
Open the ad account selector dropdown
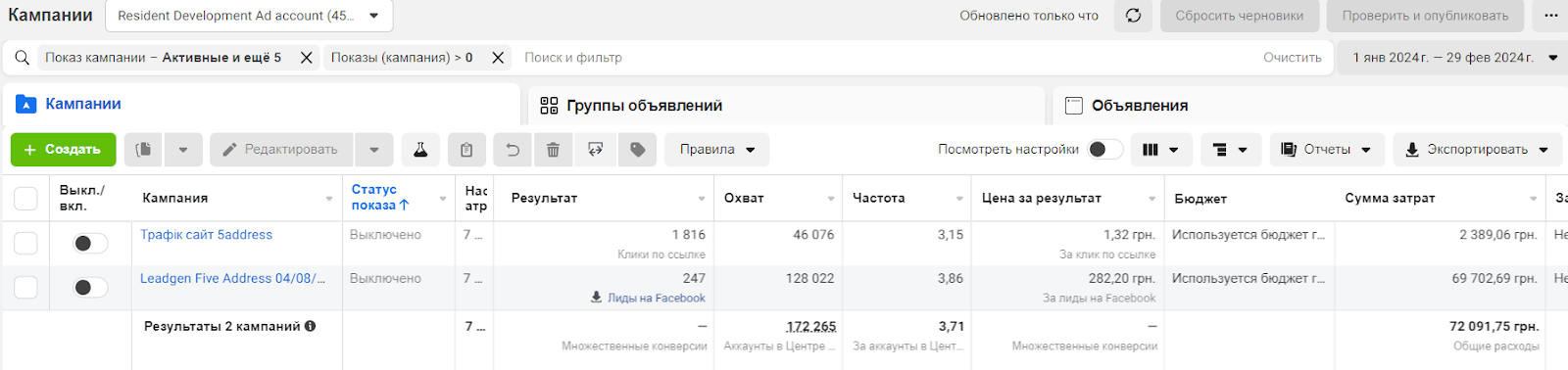coord(249,16)
